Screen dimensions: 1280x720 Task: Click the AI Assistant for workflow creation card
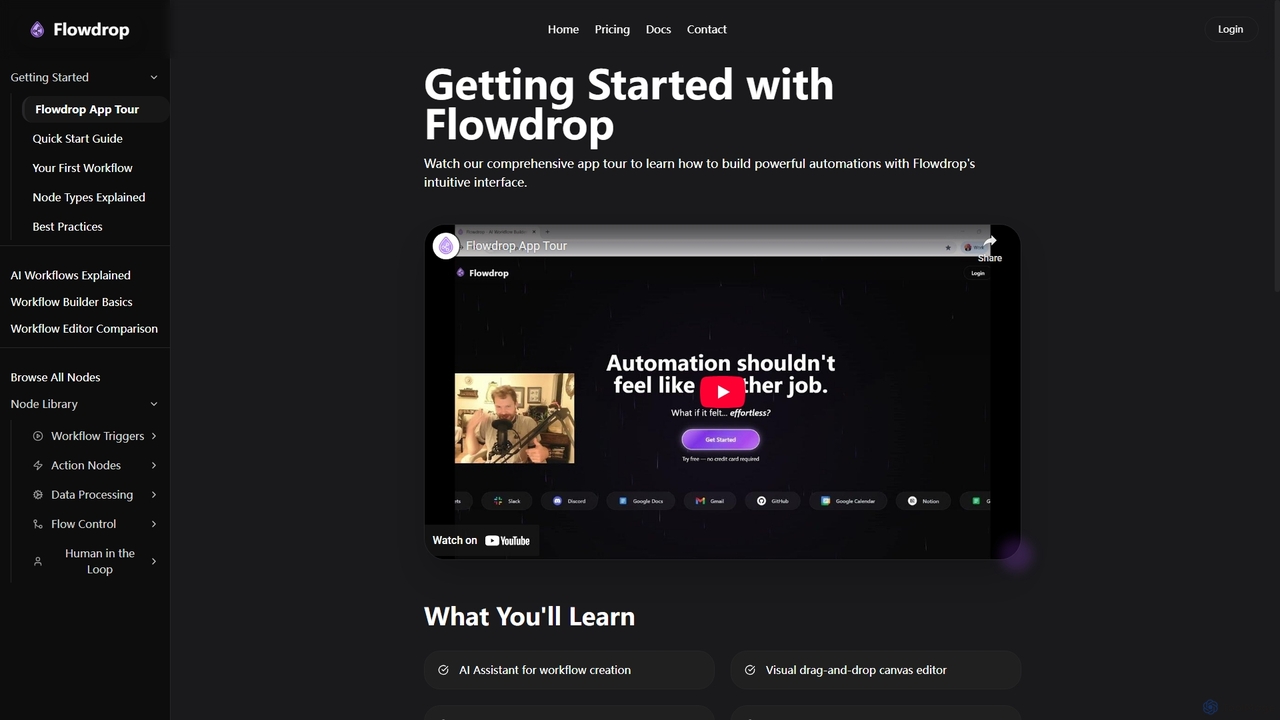569,670
